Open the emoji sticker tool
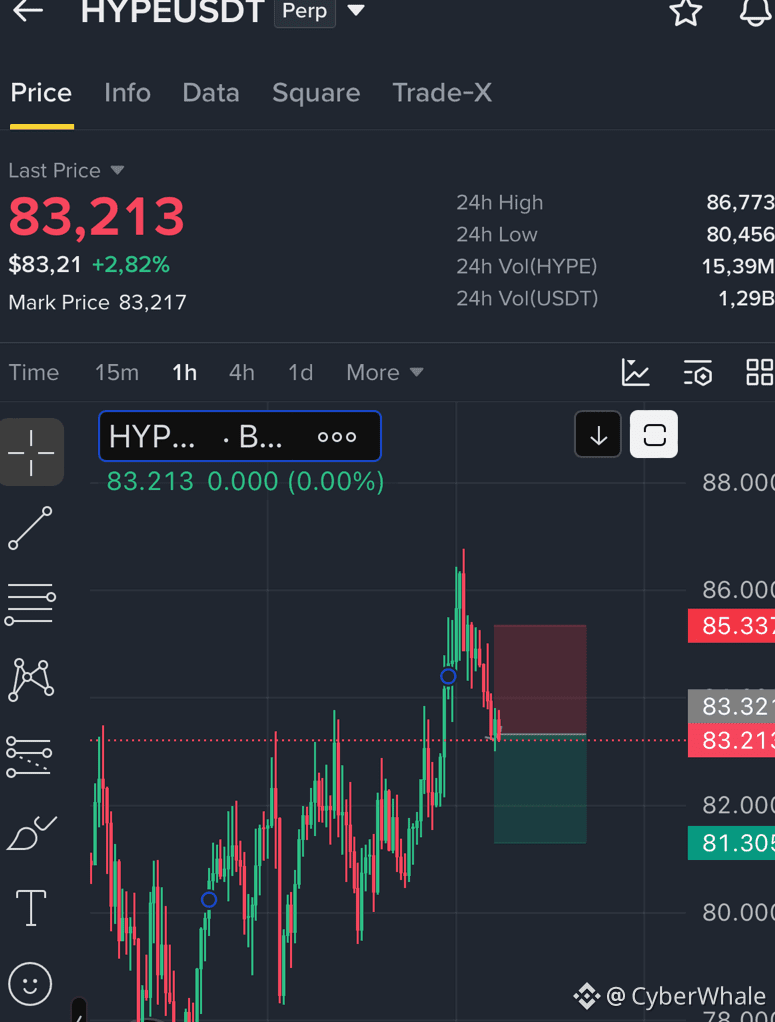The height and width of the screenshot is (1022, 775). click(x=30, y=984)
